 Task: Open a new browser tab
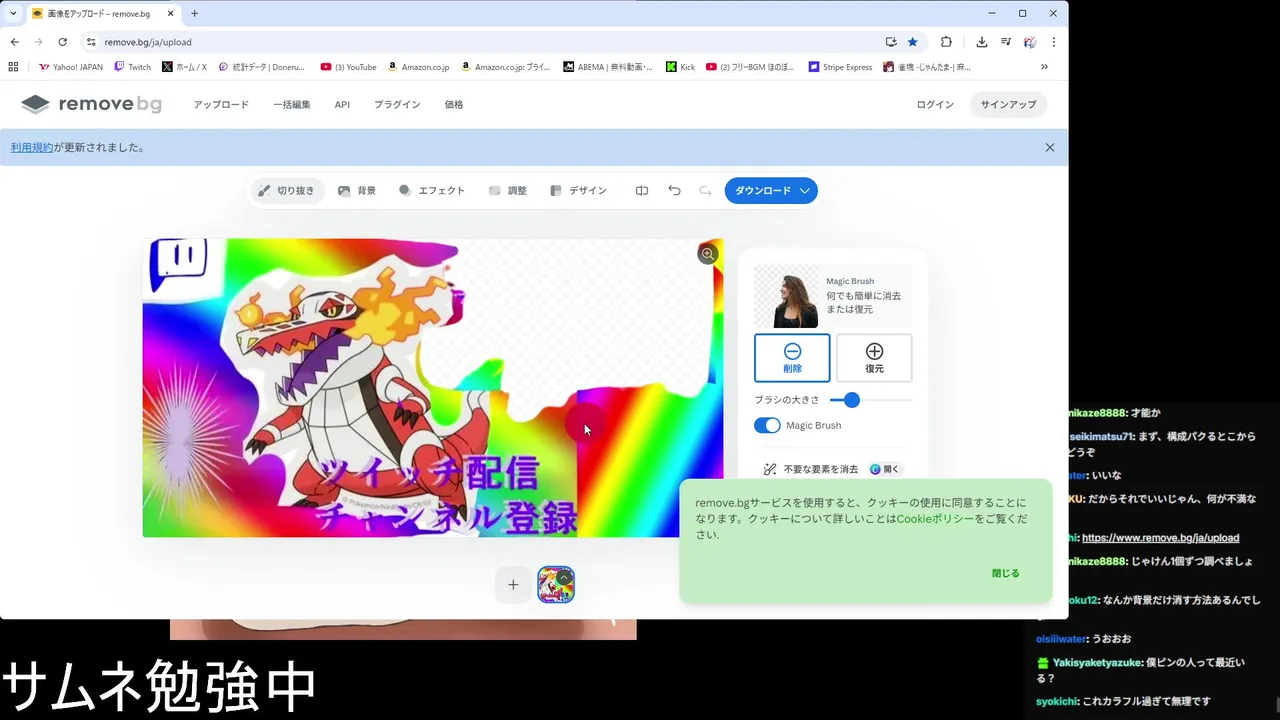(x=194, y=14)
